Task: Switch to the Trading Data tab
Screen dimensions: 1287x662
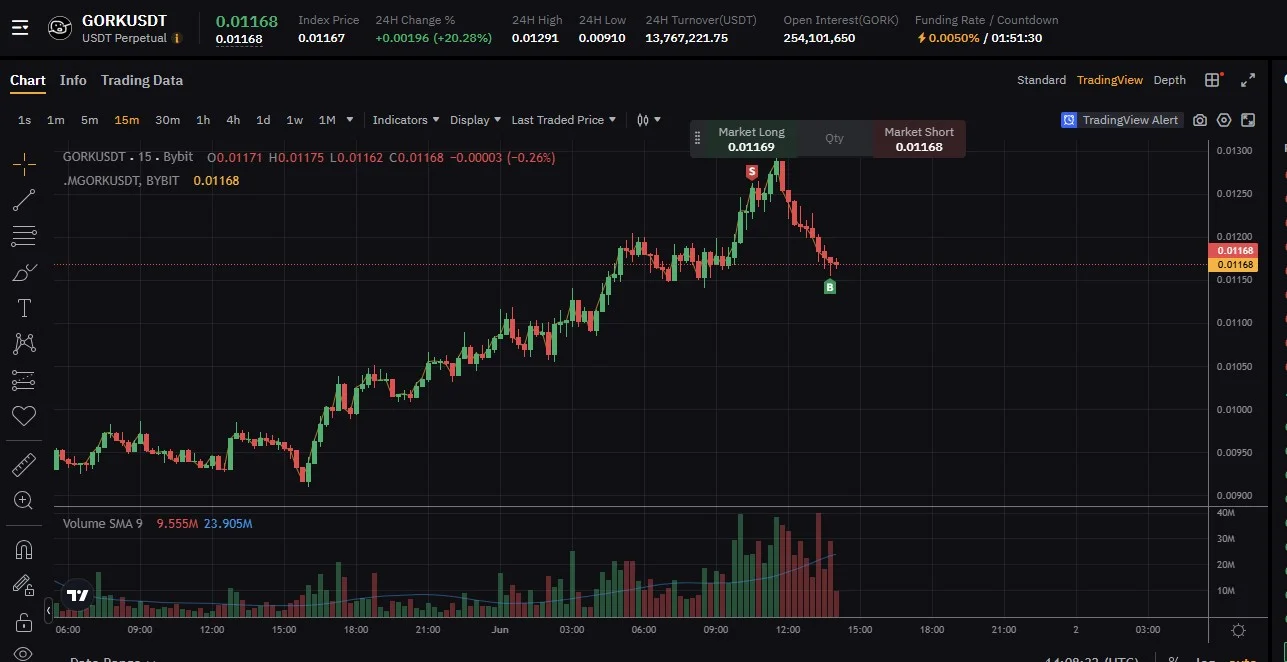Action: click(x=141, y=80)
